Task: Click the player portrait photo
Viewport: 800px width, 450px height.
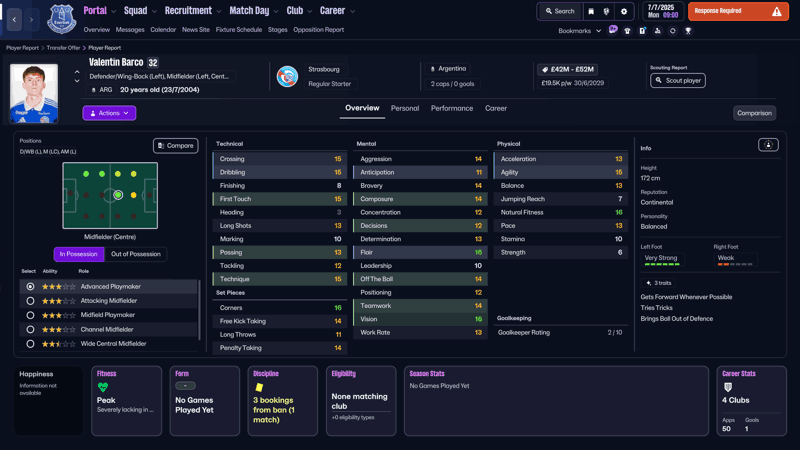Action: click(x=34, y=93)
